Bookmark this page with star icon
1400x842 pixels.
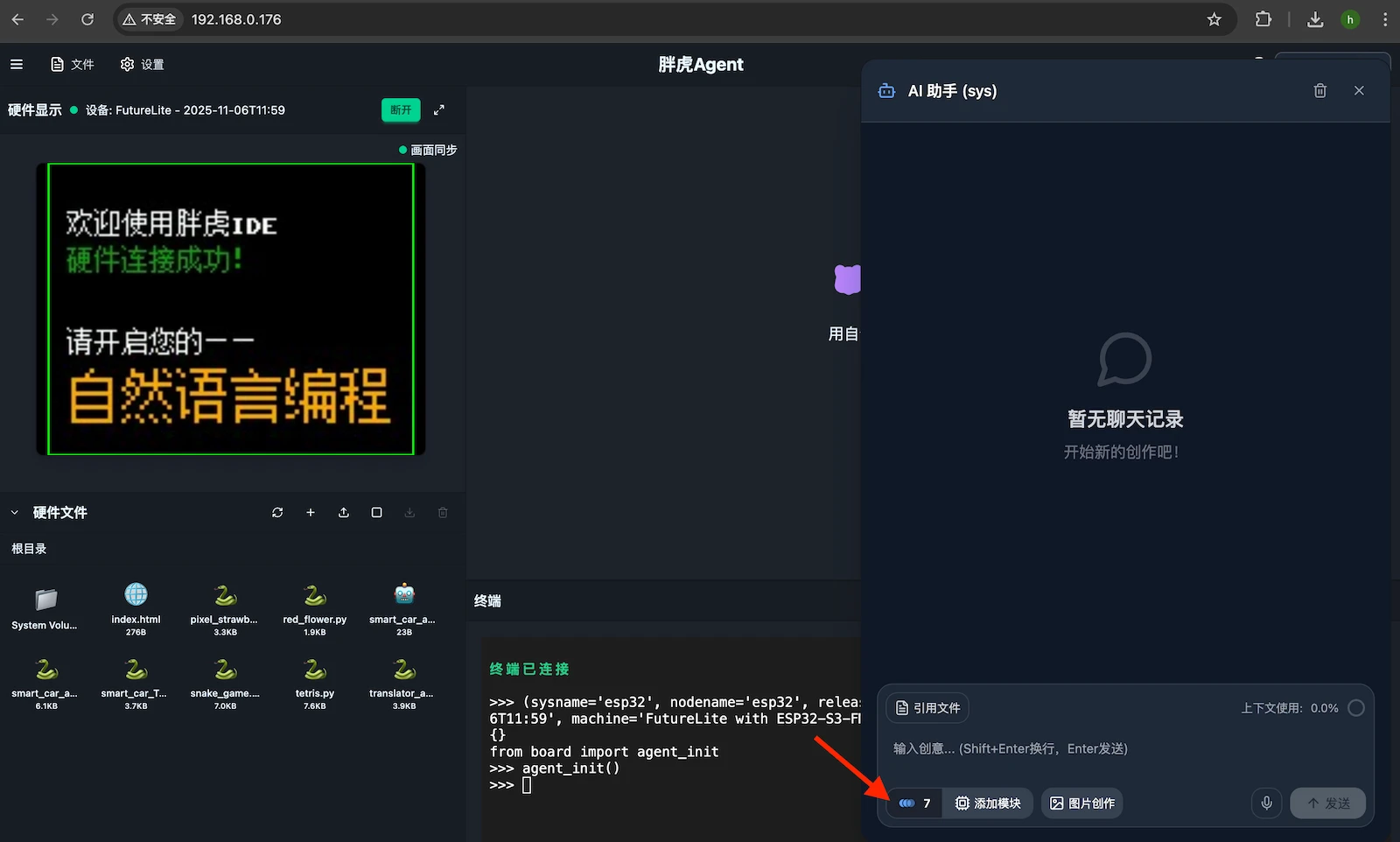pyautogui.click(x=1214, y=19)
